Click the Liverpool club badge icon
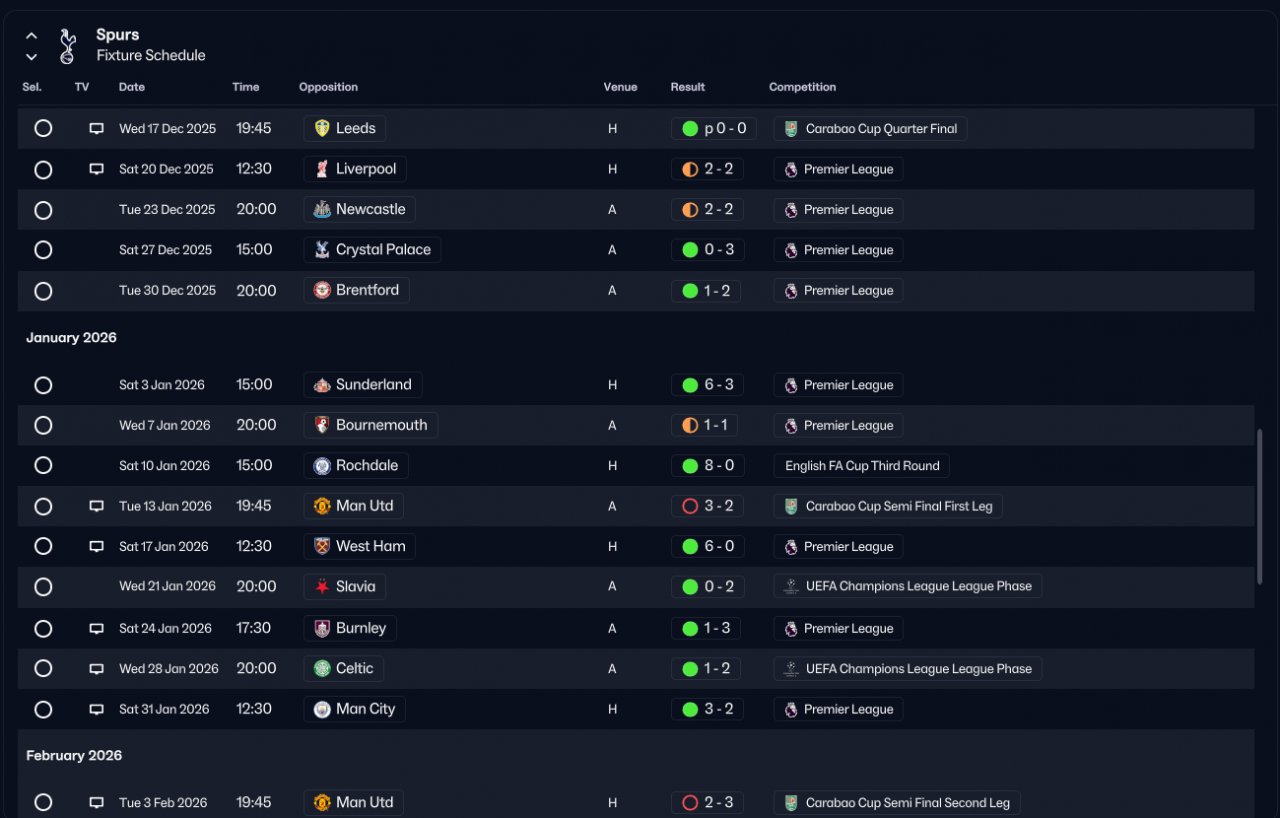The width and height of the screenshot is (1280, 818). point(321,169)
